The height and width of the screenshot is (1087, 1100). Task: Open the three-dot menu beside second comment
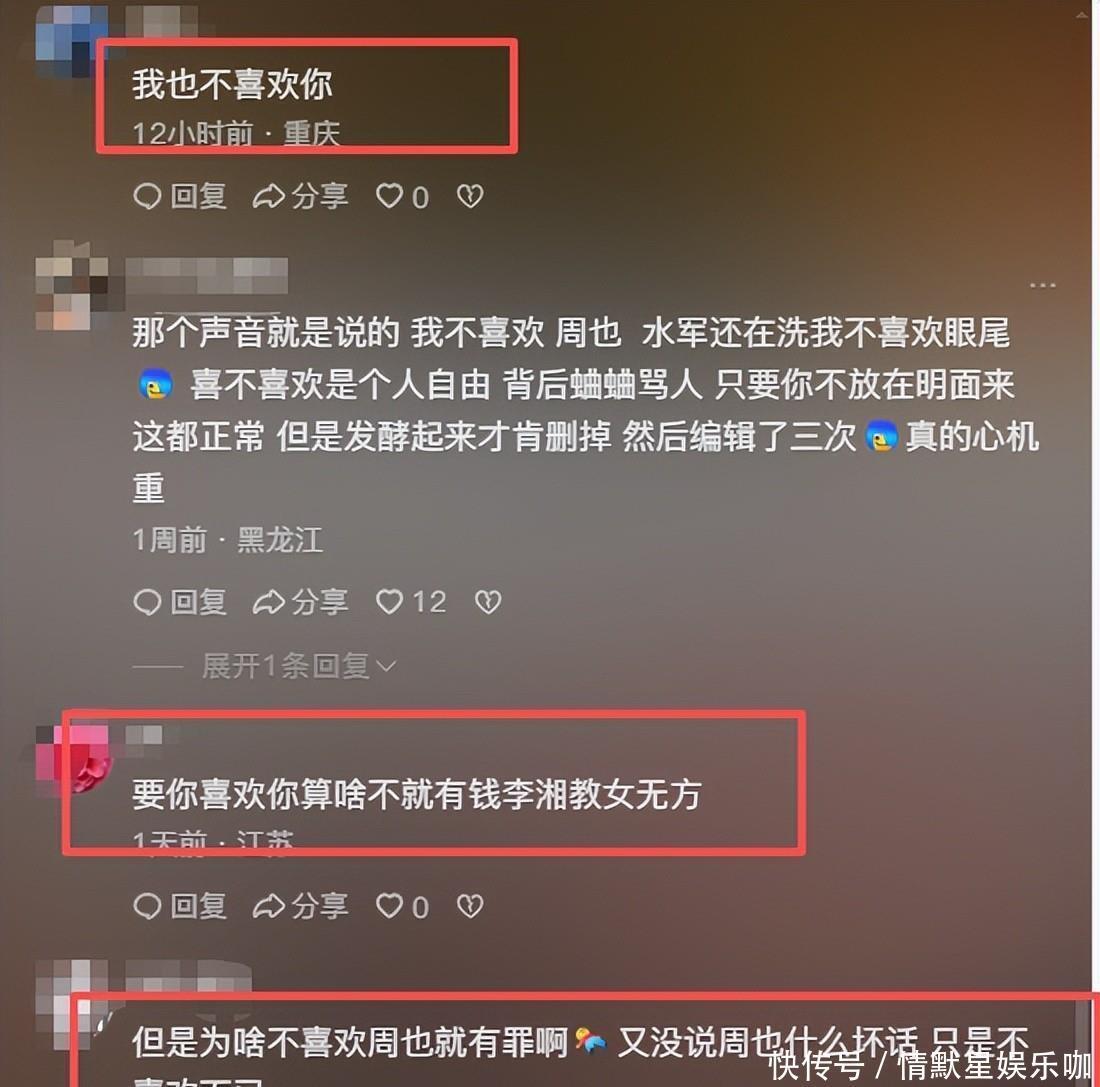pos(1042,286)
